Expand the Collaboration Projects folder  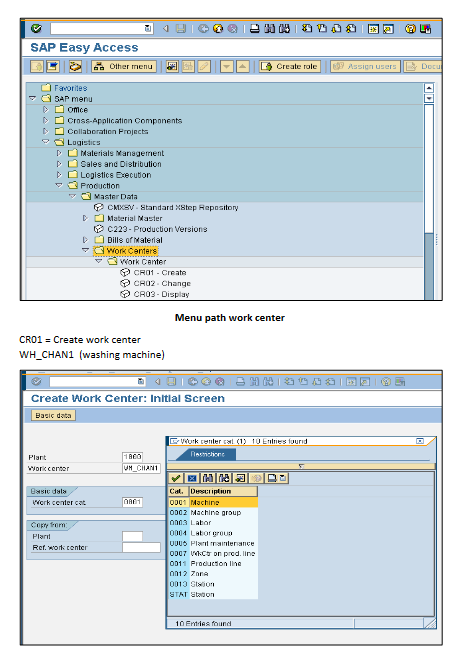[46, 131]
